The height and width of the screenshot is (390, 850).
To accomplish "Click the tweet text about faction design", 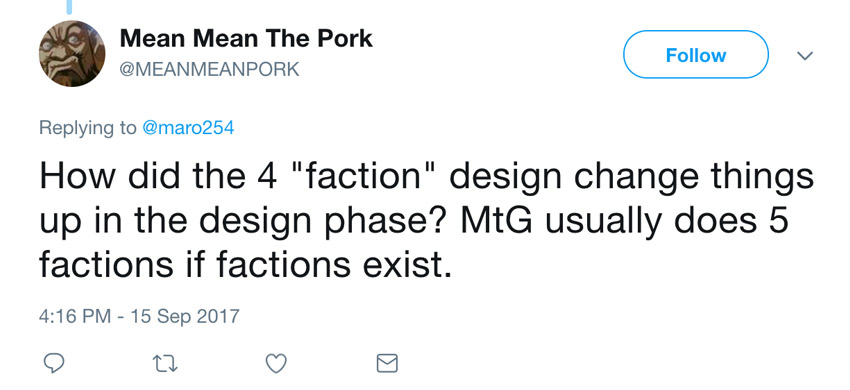I will tap(426, 221).
